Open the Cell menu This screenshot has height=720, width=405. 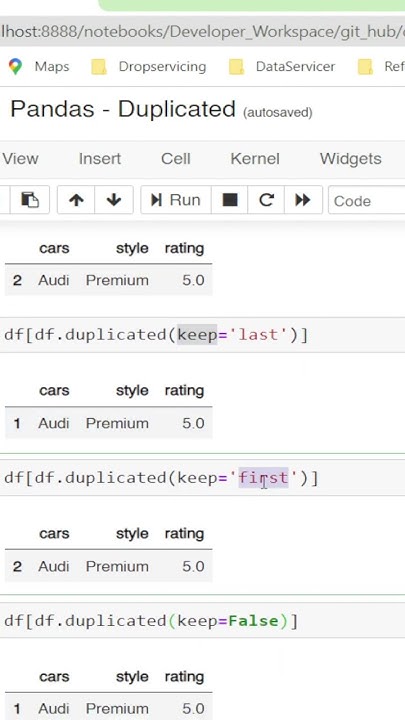pos(175,159)
